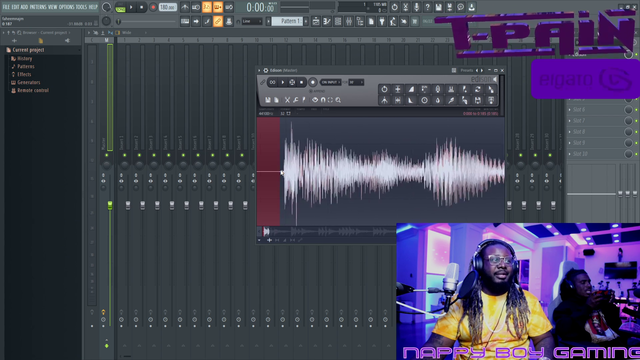Open the piano roll view icon
The image size is (640, 360).
tap(327, 21)
